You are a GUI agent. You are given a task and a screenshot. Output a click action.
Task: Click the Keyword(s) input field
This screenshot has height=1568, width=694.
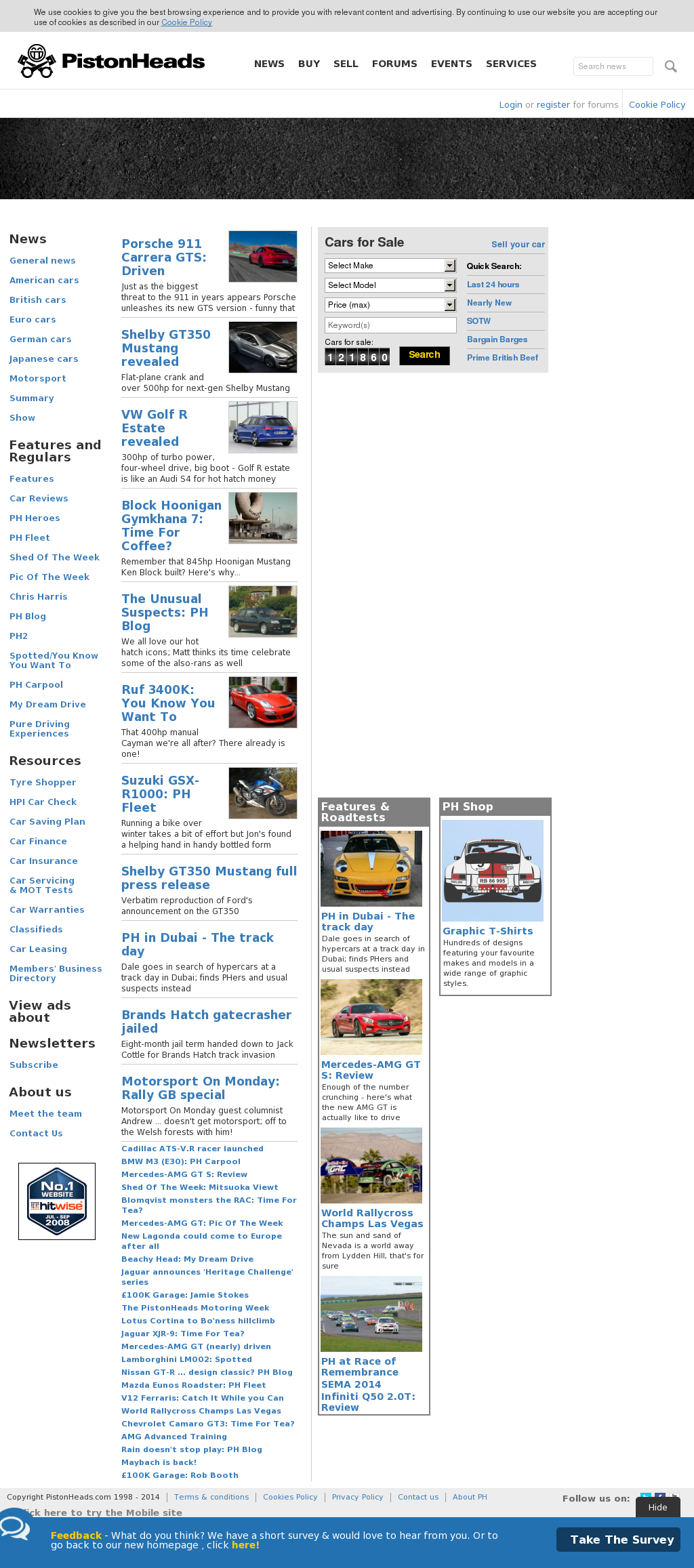pos(390,325)
